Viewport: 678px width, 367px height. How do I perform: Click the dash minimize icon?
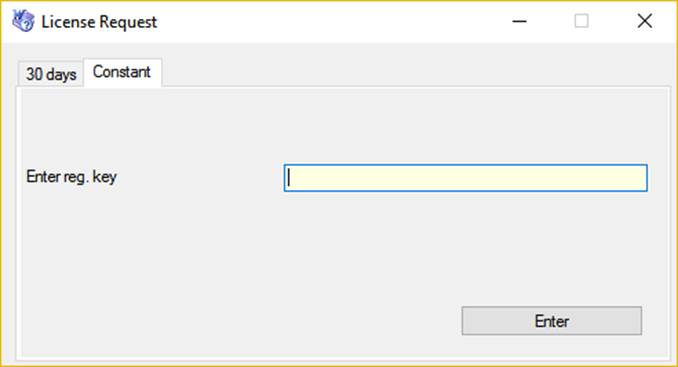coord(519,21)
